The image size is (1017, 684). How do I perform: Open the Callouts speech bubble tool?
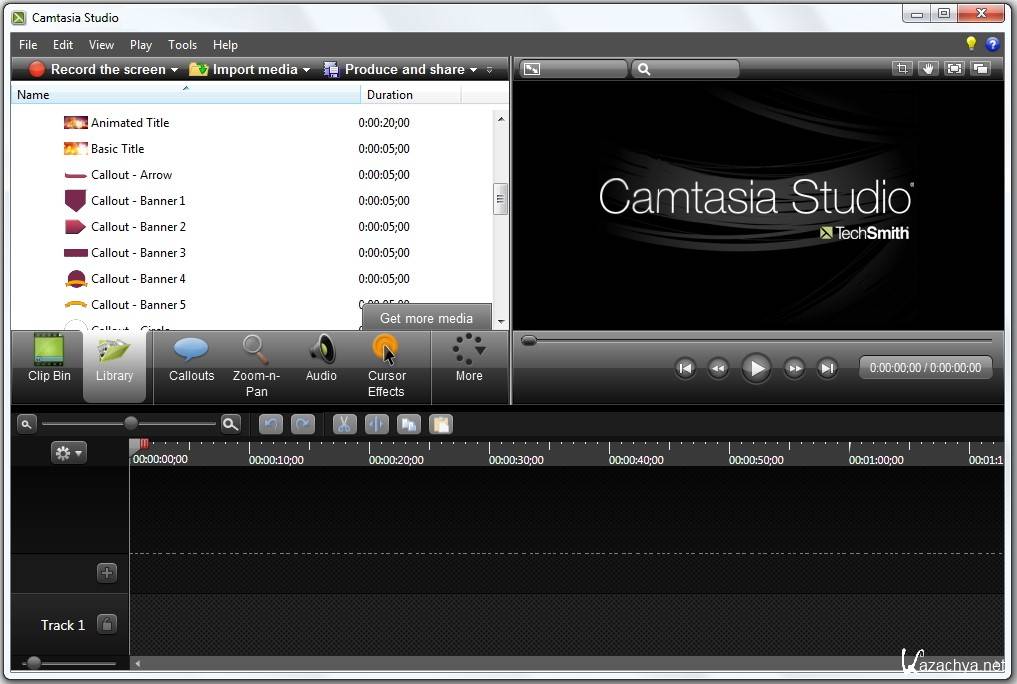pyautogui.click(x=191, y=359)
